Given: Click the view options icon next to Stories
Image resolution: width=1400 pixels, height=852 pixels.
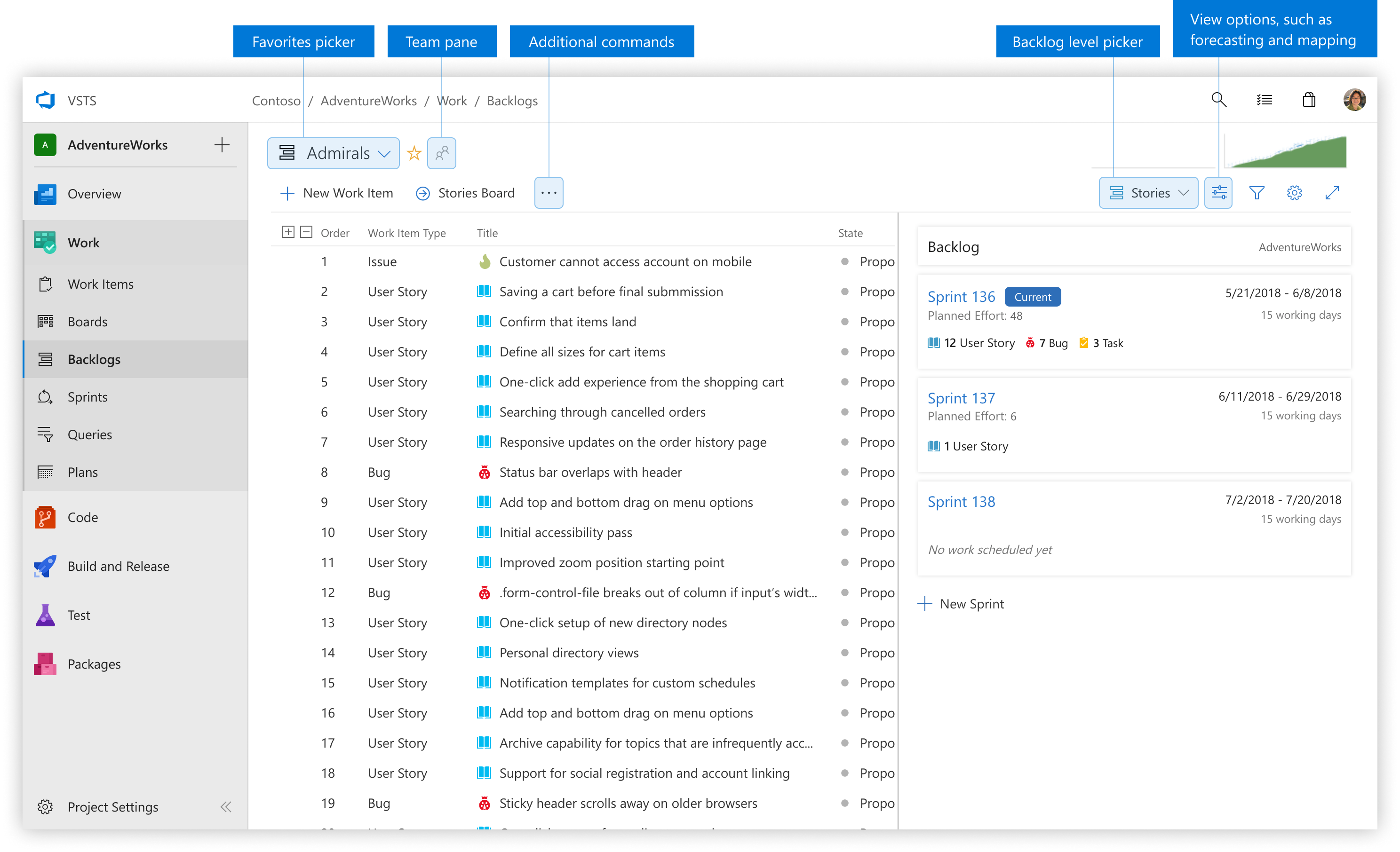Looking at the screenshot, I should (x=1218, y=193).
